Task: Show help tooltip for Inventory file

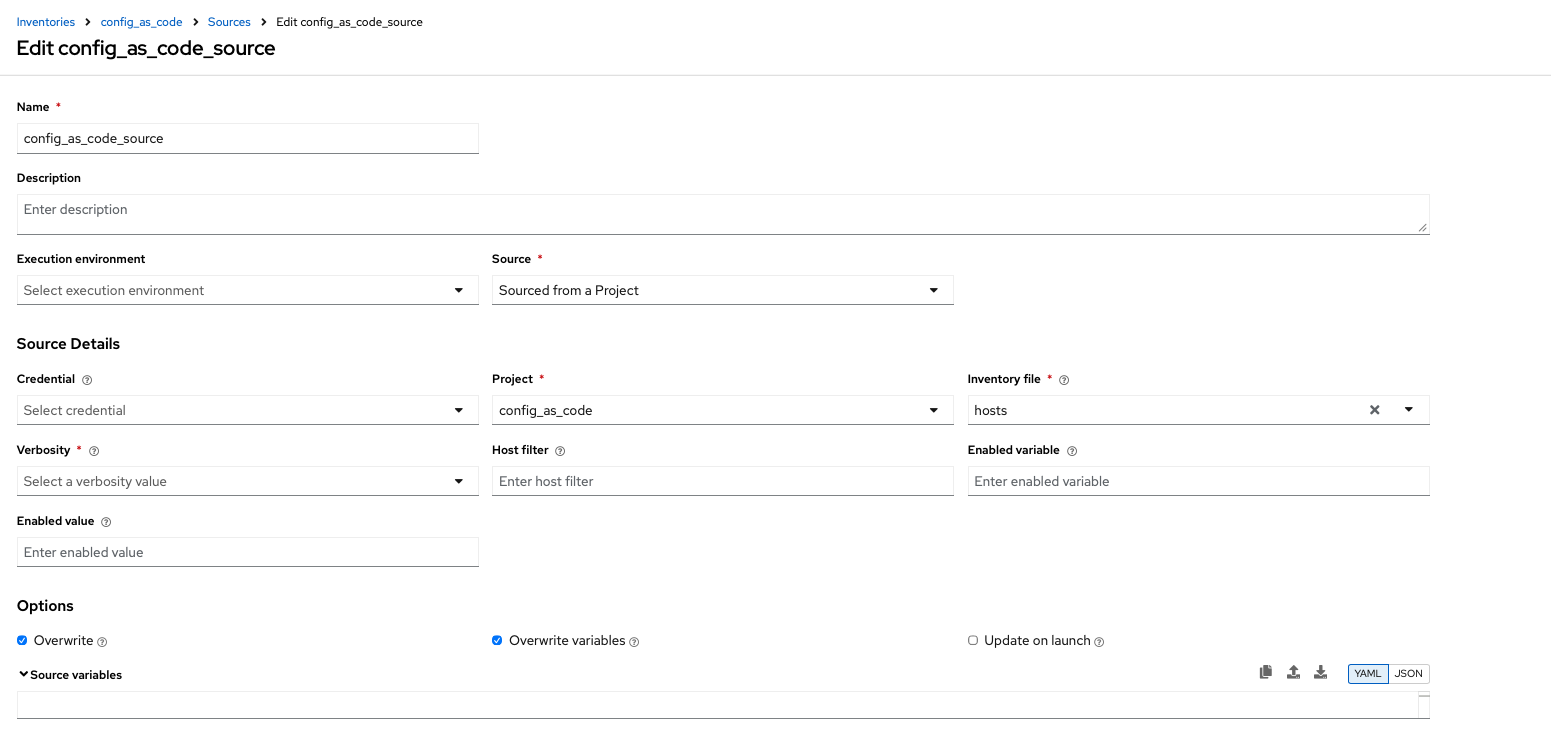Action: 1064,380
